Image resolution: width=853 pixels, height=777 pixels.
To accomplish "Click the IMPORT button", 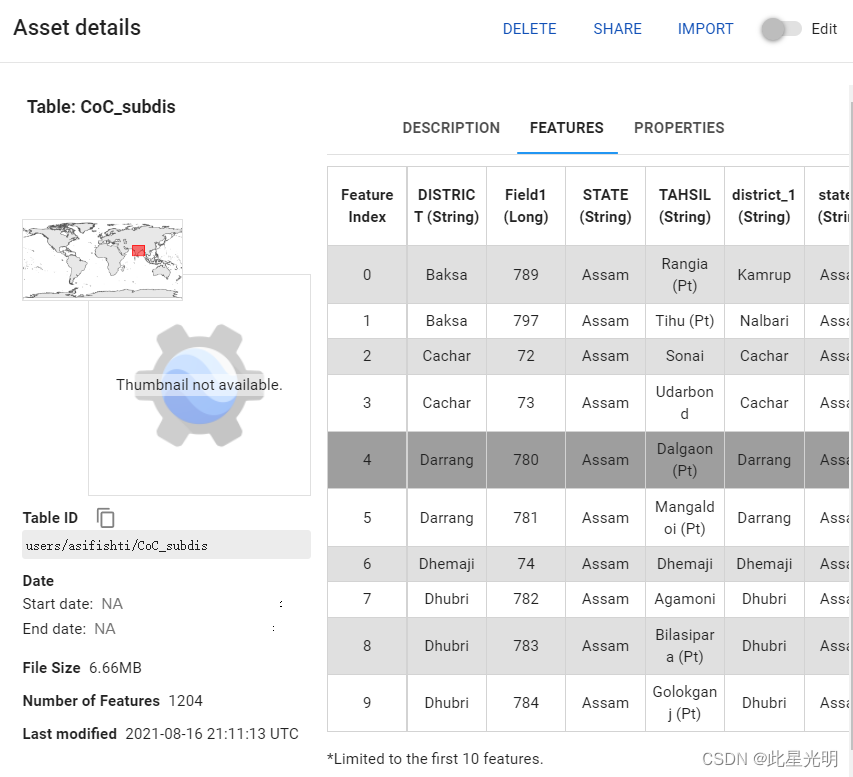I will [x=705, y=29].
